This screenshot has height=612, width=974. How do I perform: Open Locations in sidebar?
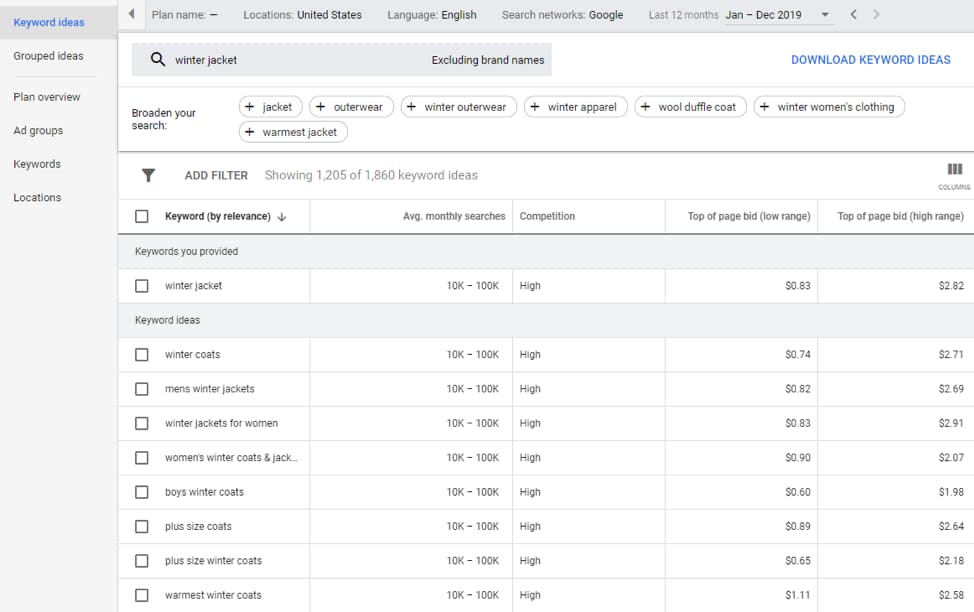tap(37, 198)
